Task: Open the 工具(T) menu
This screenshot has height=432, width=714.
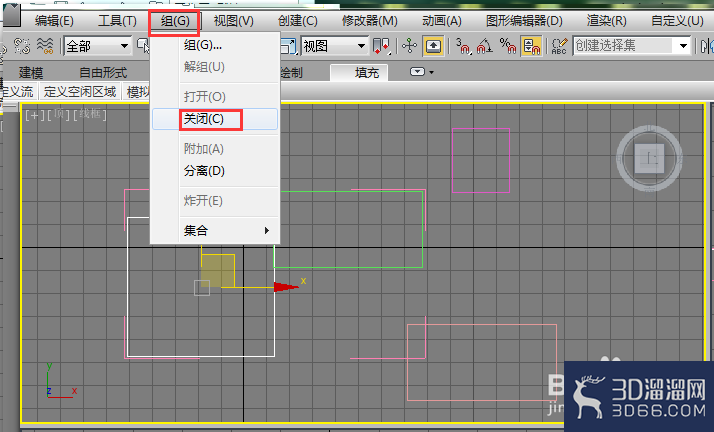Action: (x=117, y=21)
